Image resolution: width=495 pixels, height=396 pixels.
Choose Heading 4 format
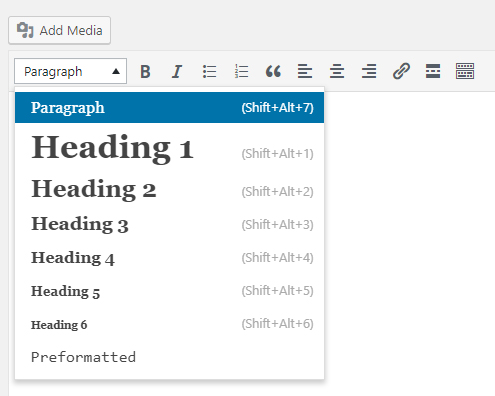pyautogui.click(x=169, y=258)
